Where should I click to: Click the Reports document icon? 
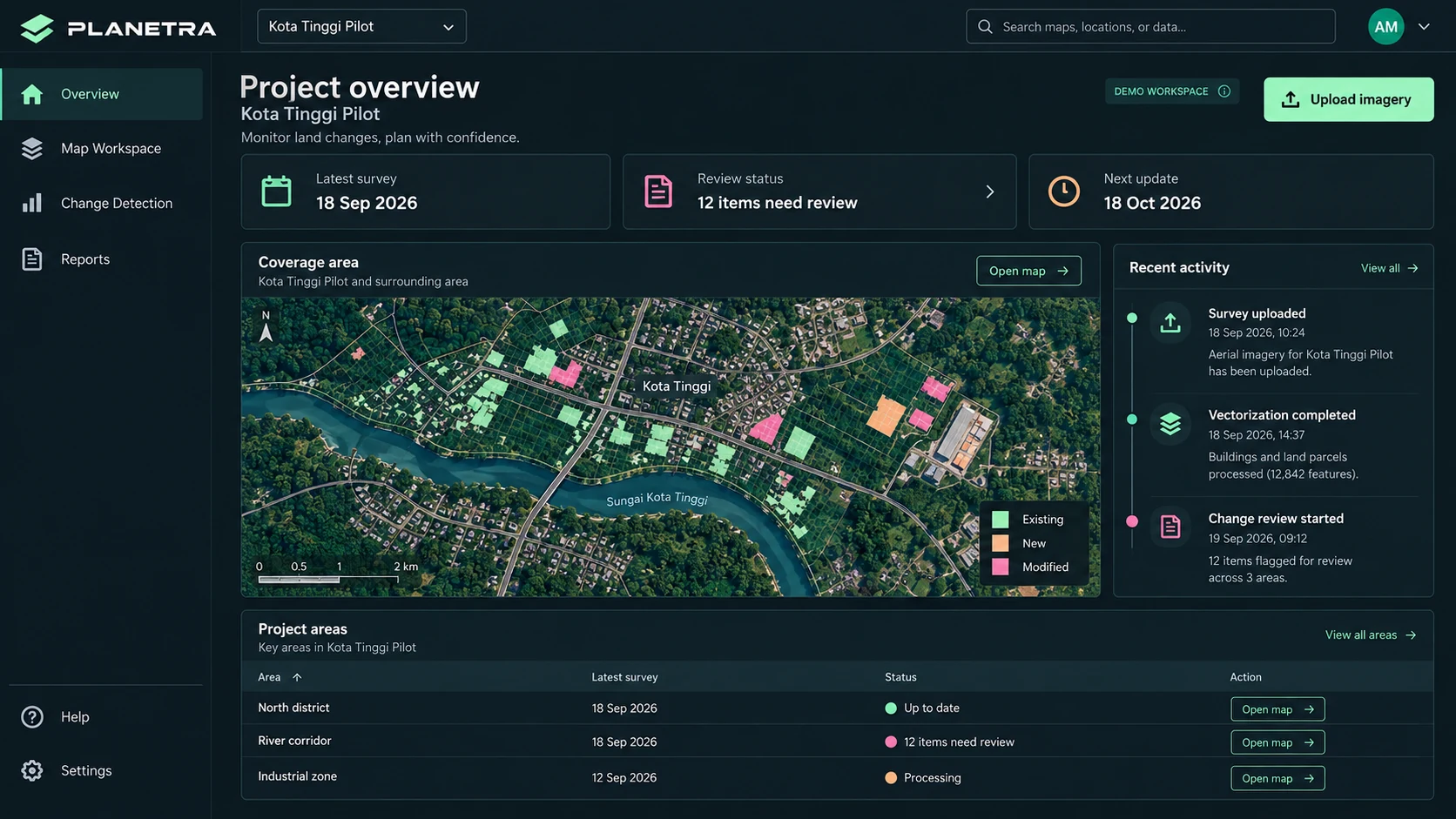pos(32,259)
